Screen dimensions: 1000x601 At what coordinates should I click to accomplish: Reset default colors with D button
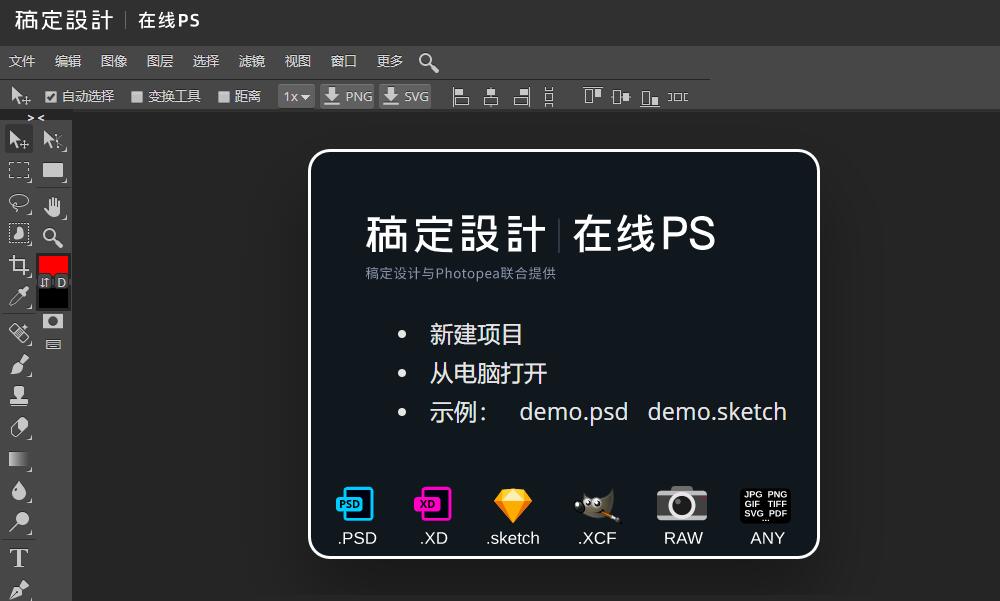click(62, 282)
